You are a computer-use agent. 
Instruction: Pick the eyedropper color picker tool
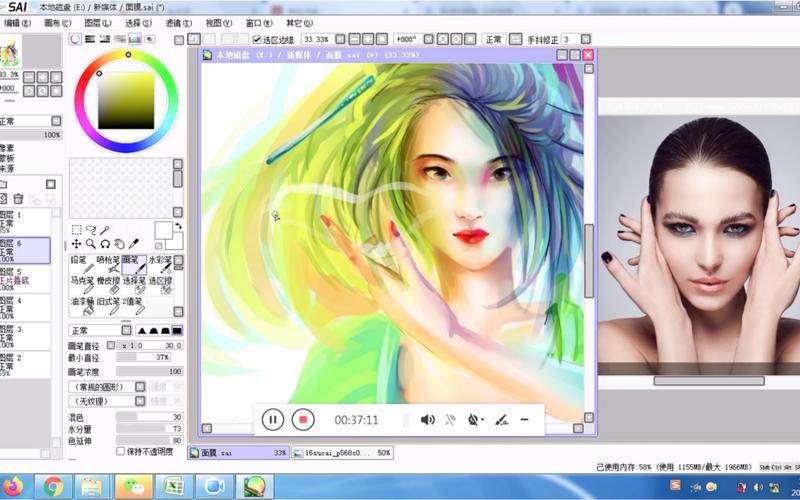coord(134,243)
